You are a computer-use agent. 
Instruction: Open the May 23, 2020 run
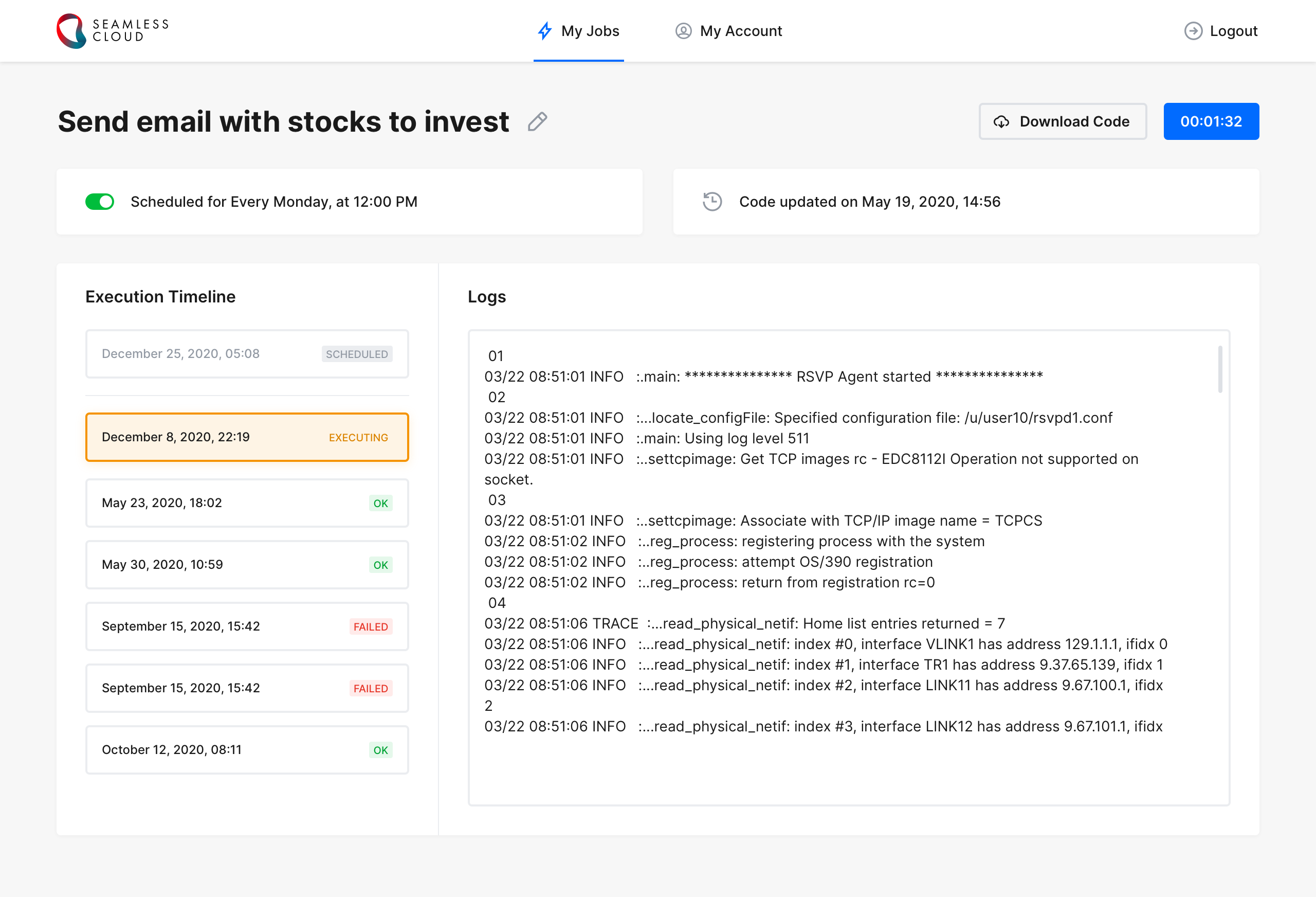[x=247, y=503]
